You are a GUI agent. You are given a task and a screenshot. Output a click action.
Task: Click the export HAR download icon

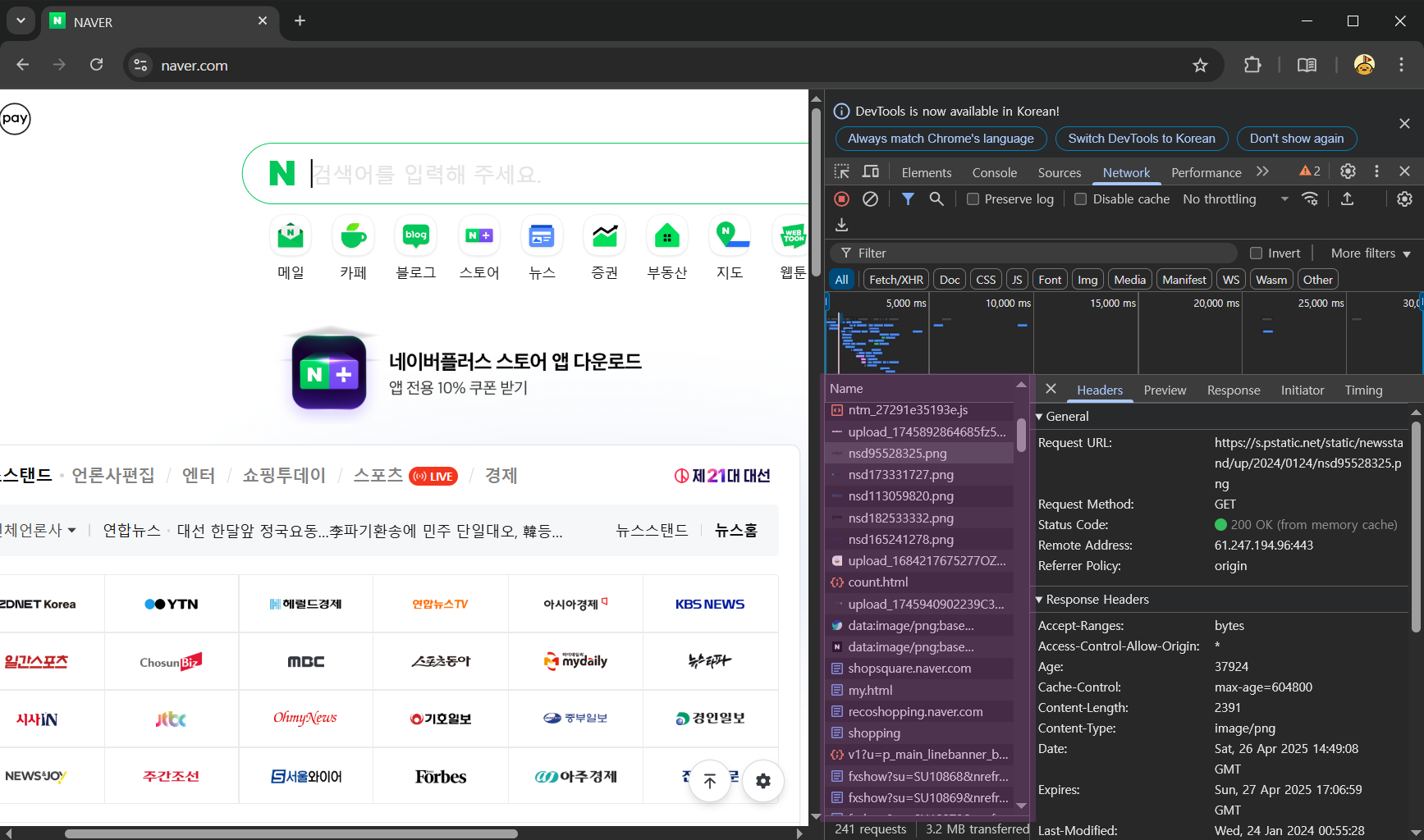coord(841,225)
